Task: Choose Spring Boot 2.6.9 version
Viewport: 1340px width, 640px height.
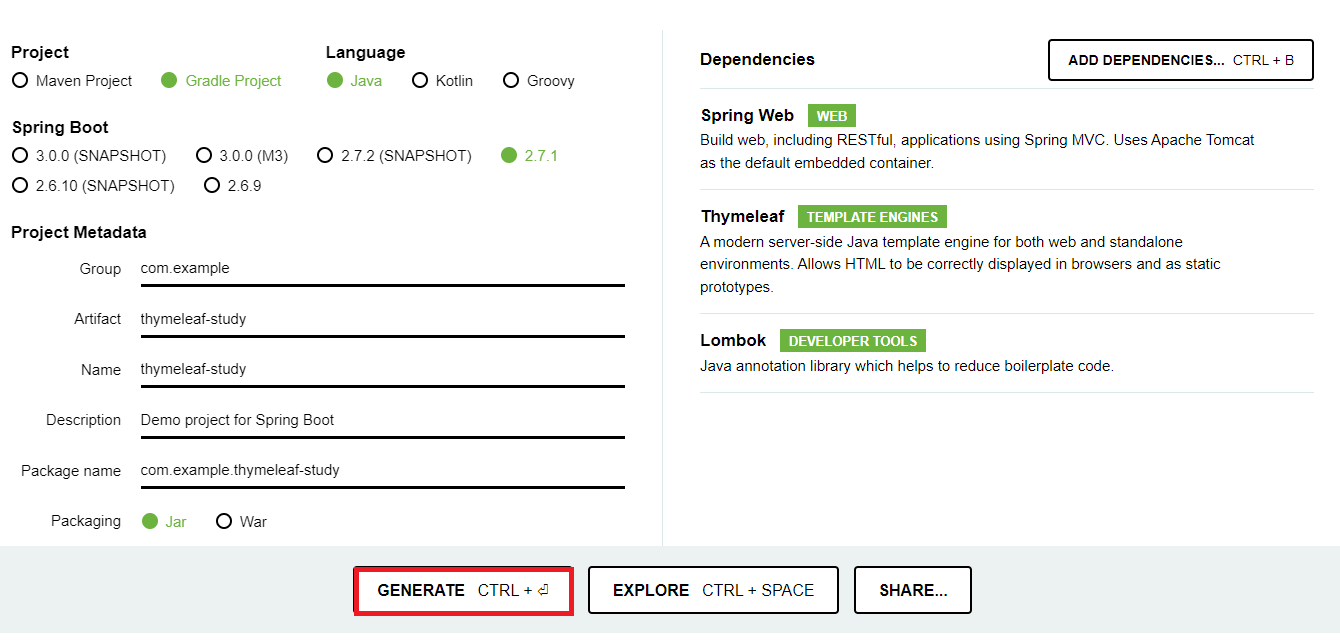Action: pos(233,186)
